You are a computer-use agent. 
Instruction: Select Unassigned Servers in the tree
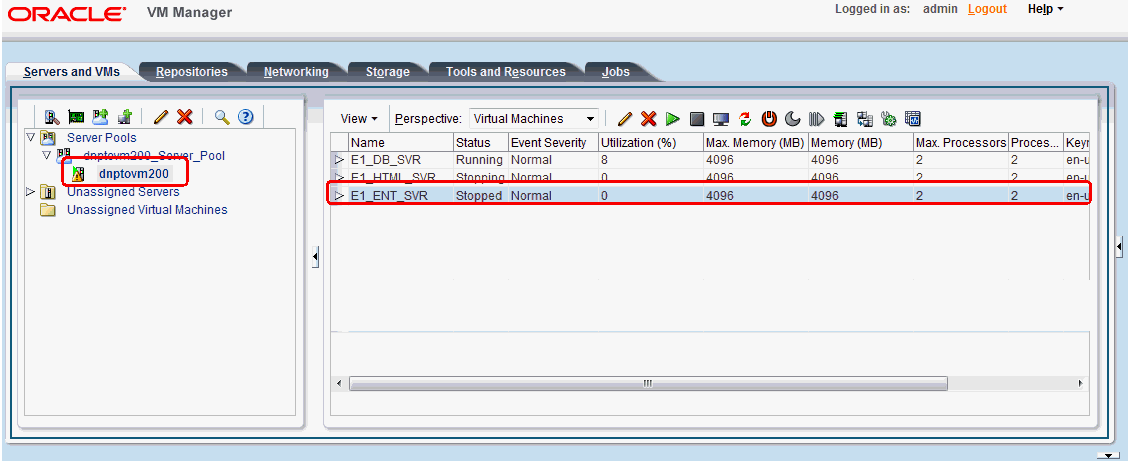coord(123,192)
